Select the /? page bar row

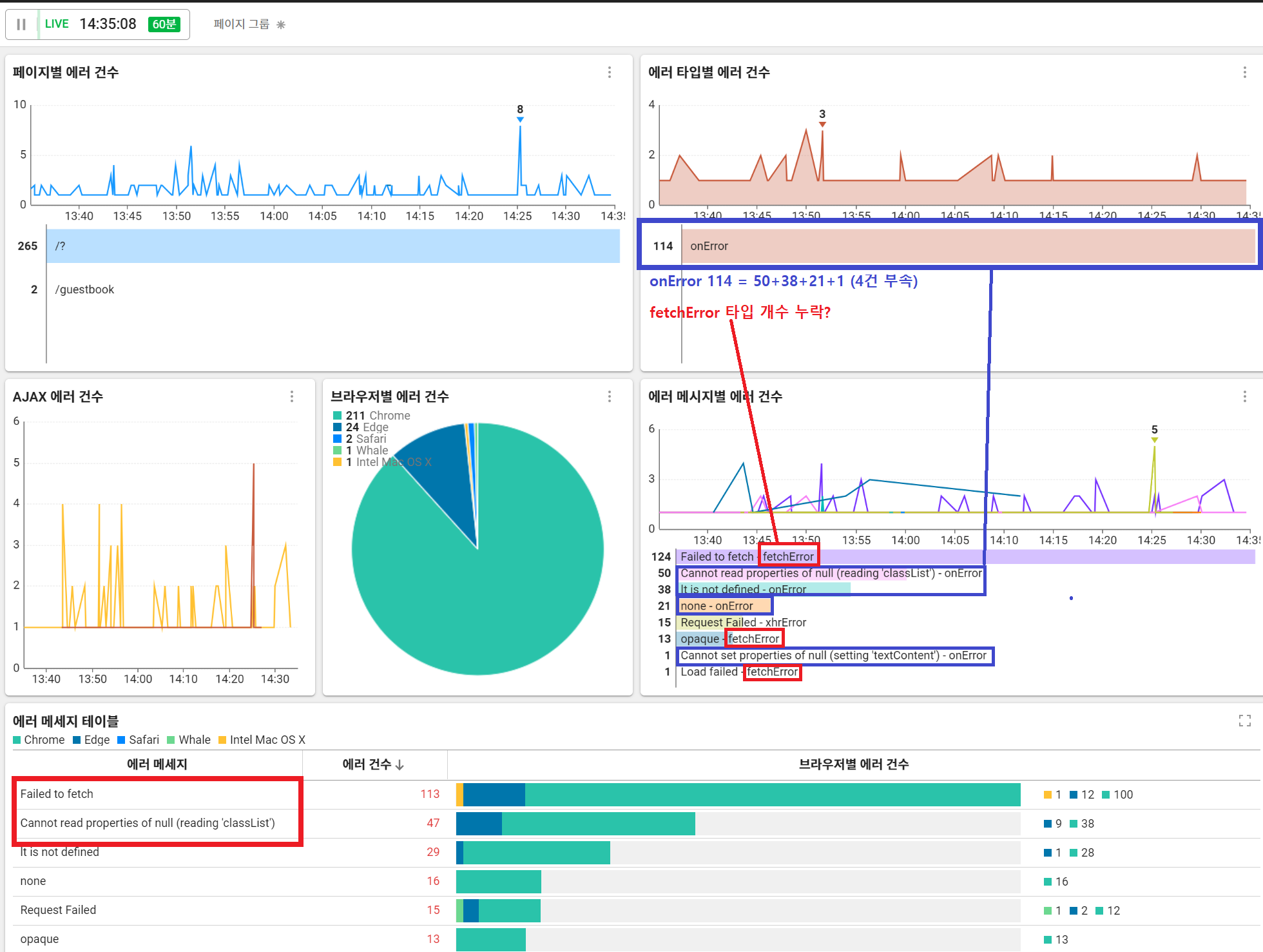333,246
